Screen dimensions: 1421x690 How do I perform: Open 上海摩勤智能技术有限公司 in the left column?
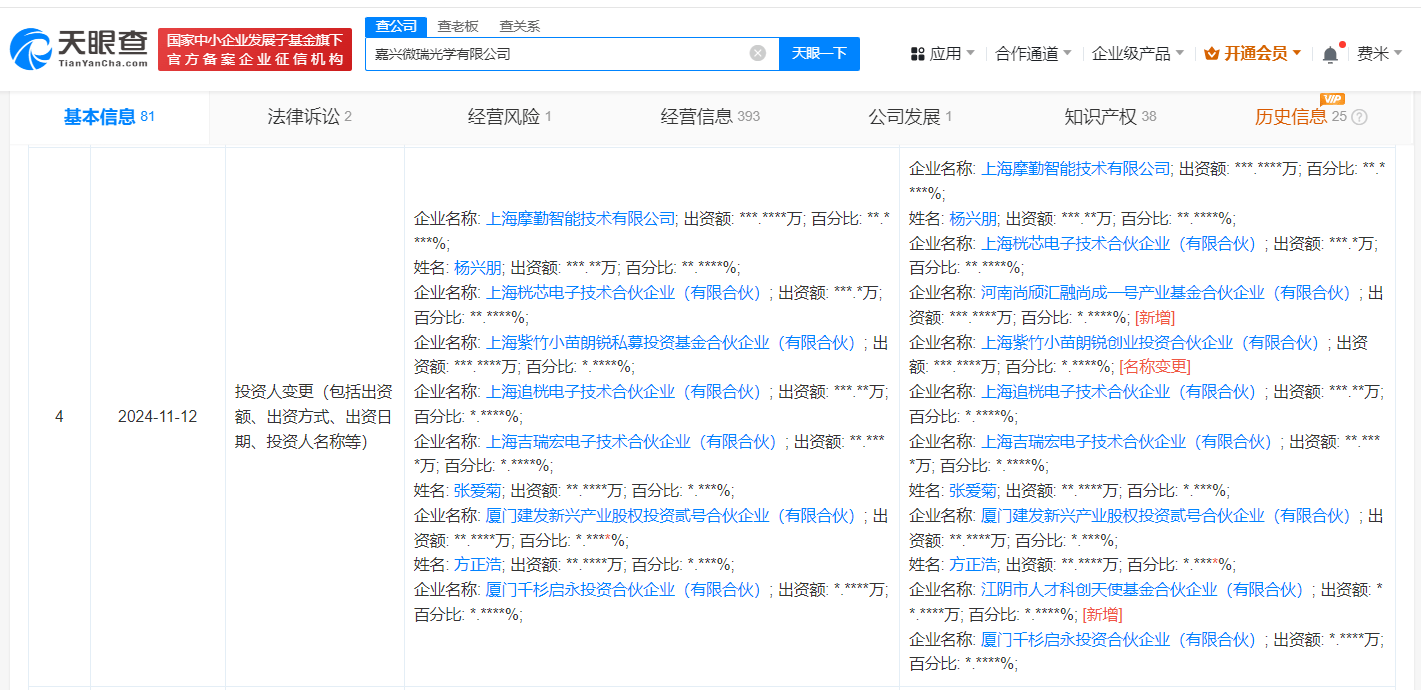(x=580, y=219)
